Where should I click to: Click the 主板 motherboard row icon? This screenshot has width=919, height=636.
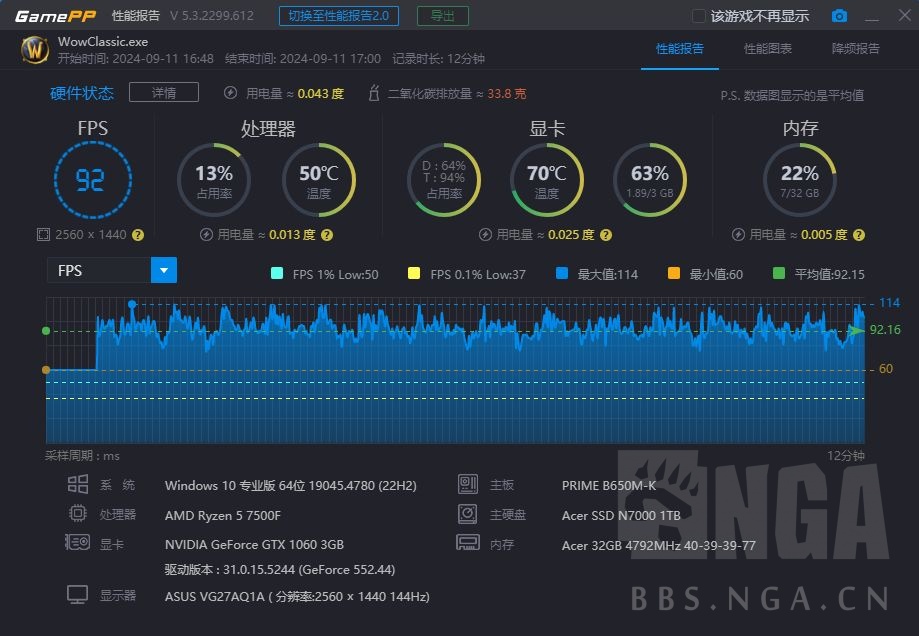(468, 485)
